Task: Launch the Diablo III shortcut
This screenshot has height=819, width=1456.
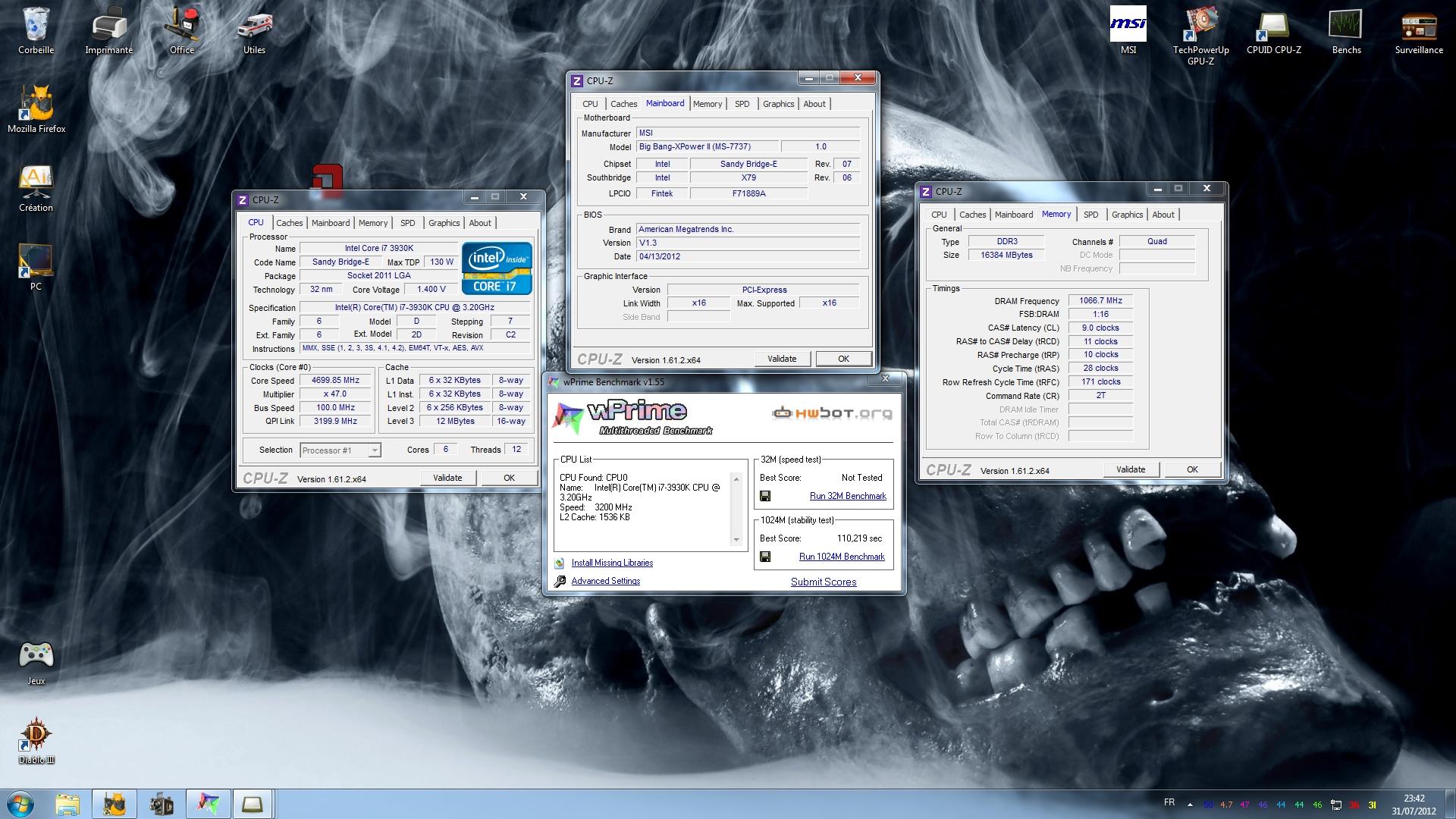Action: 36,741
